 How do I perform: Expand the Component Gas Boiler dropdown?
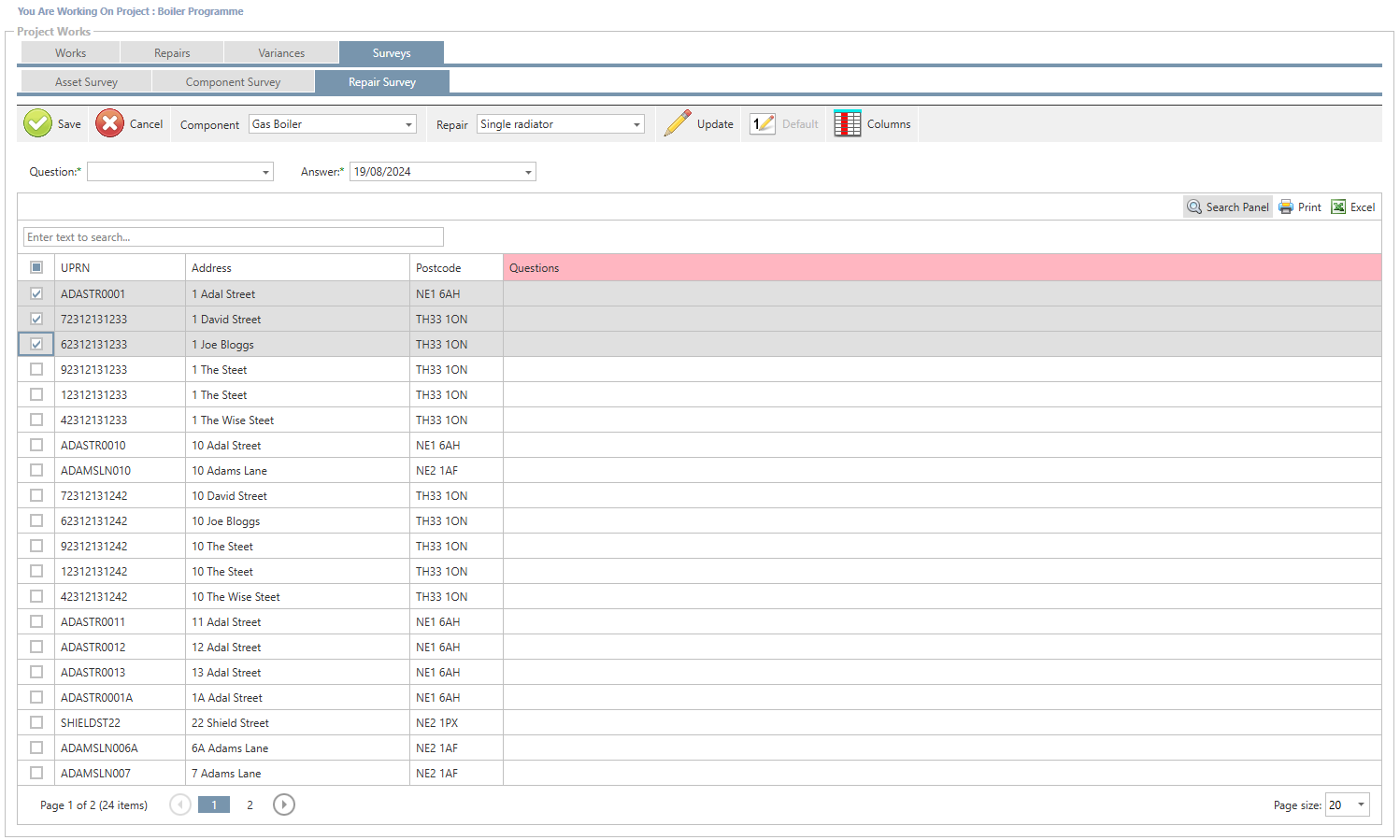click(408, 124)
